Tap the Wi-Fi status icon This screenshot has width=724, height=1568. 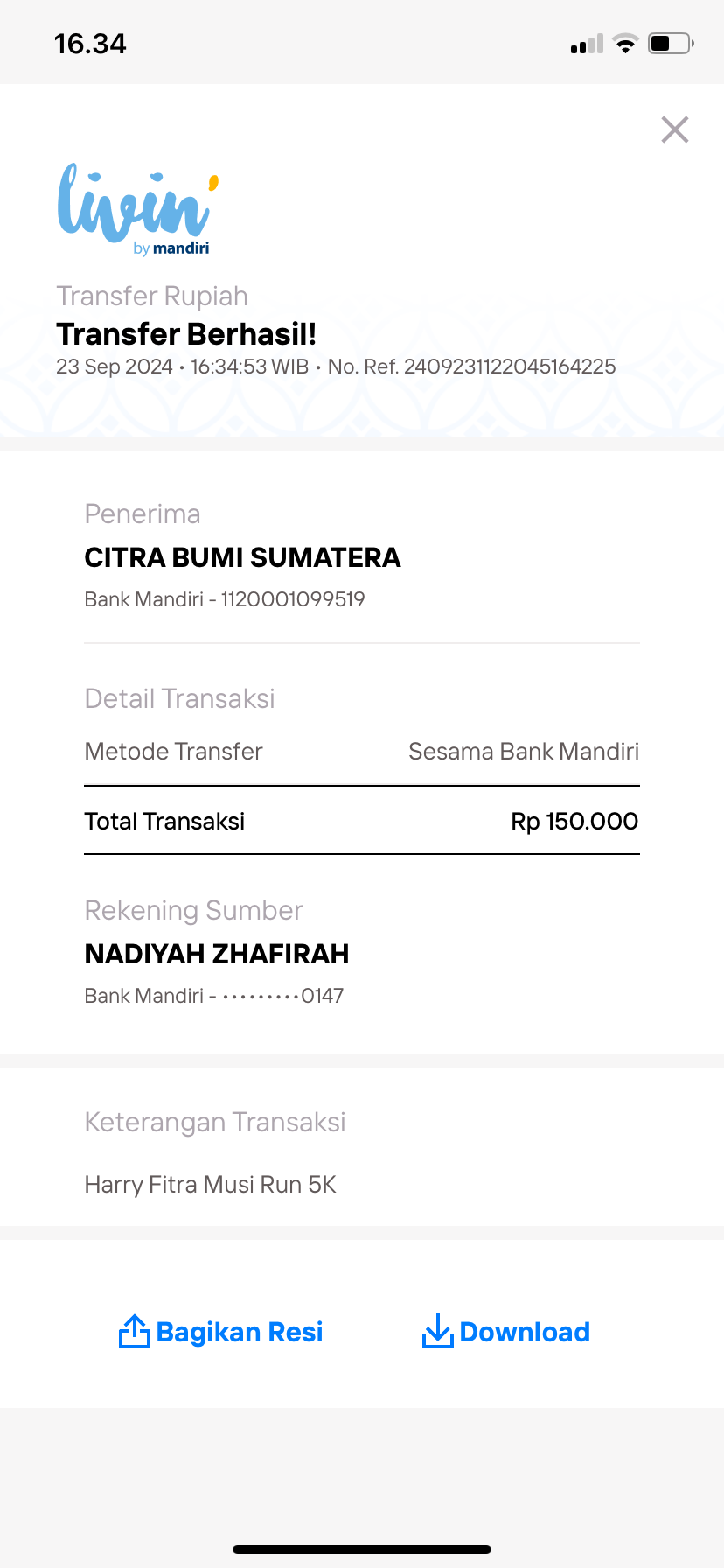625,44
